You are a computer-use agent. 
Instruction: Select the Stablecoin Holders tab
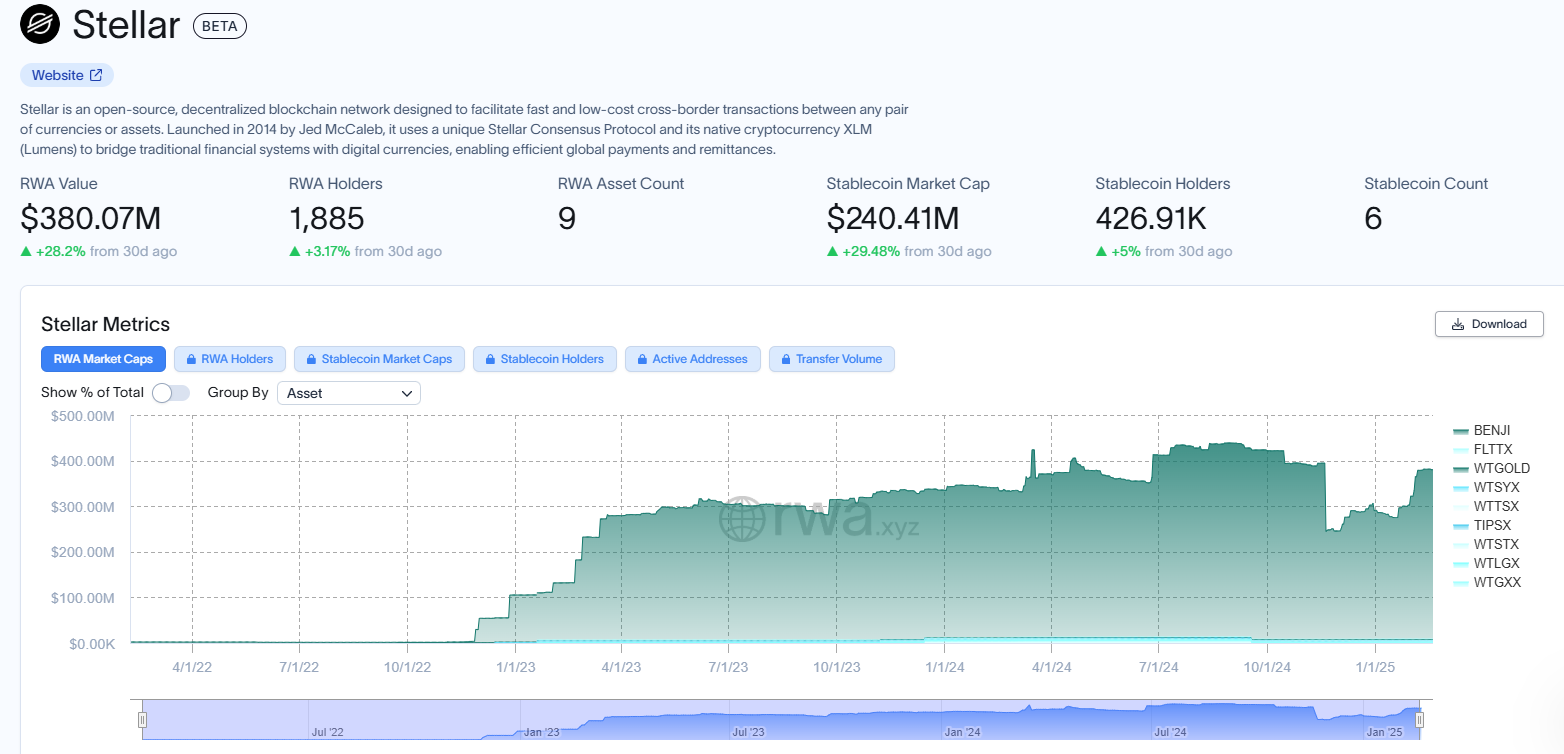544,359
